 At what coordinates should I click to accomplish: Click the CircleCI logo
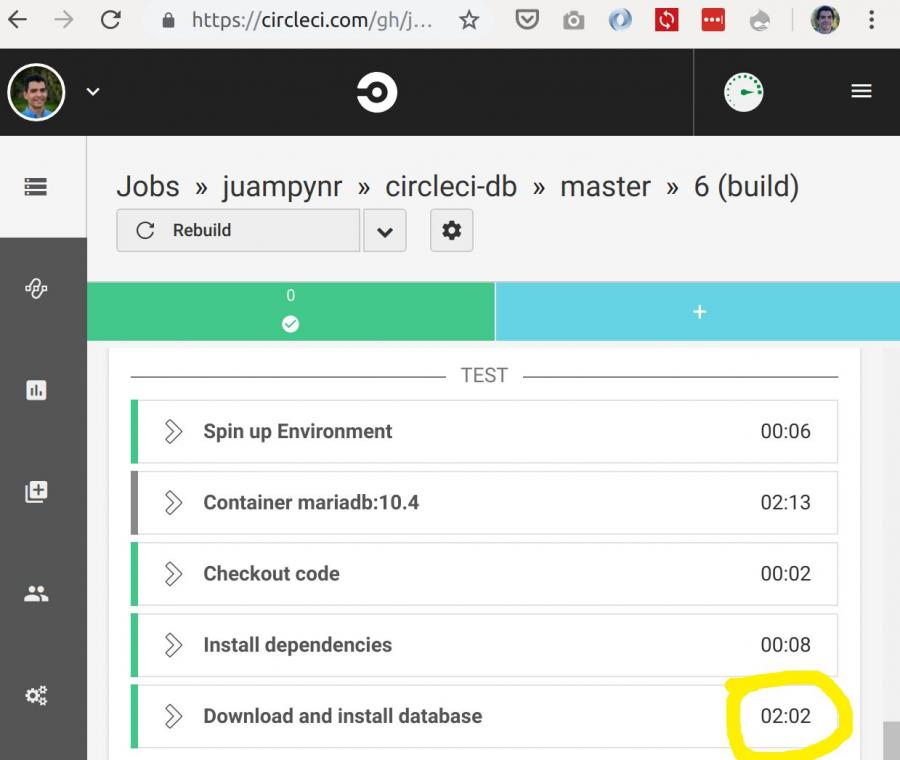click(x=377, y=92)
